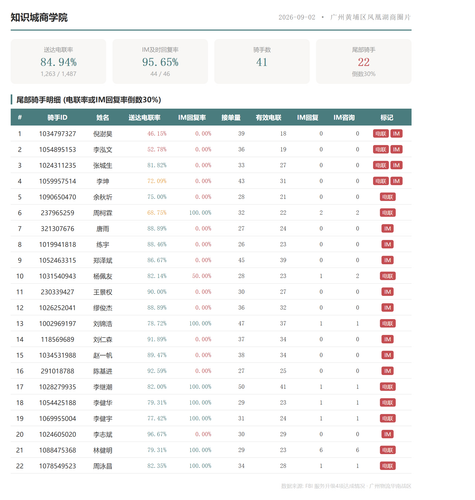Click rider ID 291018788
The height and width of the screenshot is (500, 475).
[57, 371]
